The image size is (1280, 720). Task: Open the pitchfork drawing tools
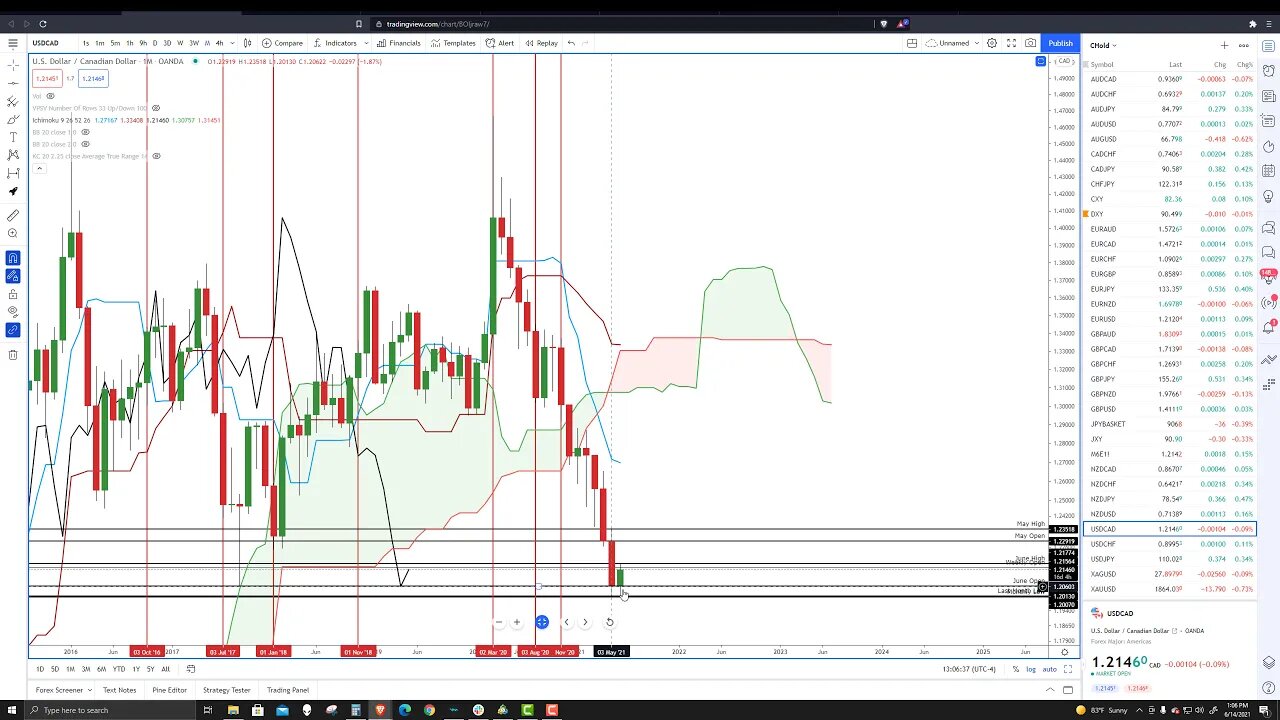pos(13,101)
